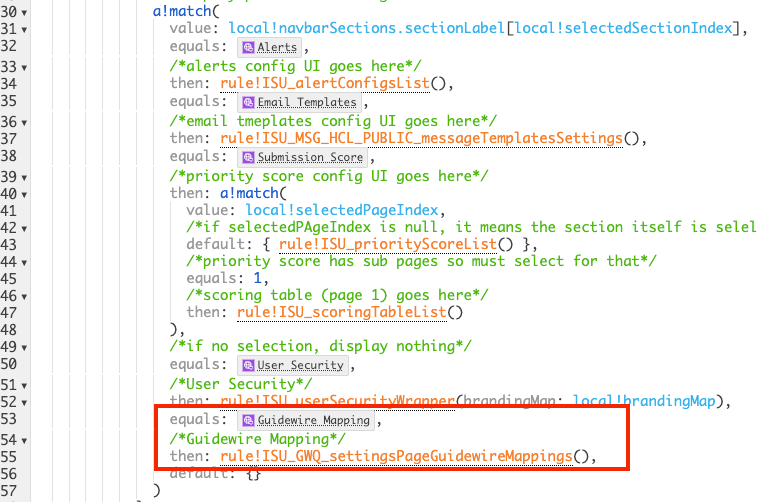Click local!selectedPageIndex variable
This screenshot has width=757, height=502.
coord(342,210)
